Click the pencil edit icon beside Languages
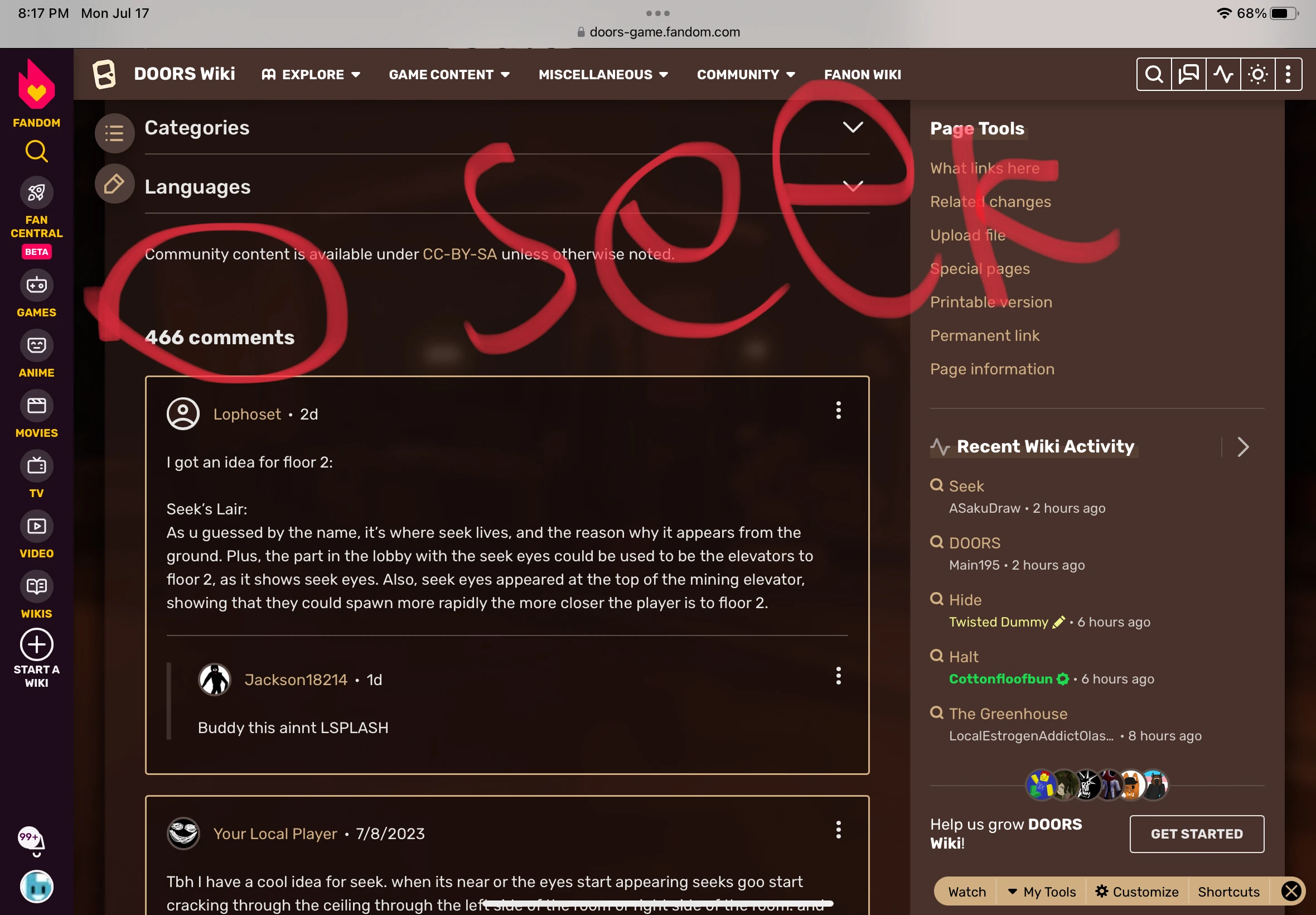This screenshot has height=915, width=1316. coord(114,184)
